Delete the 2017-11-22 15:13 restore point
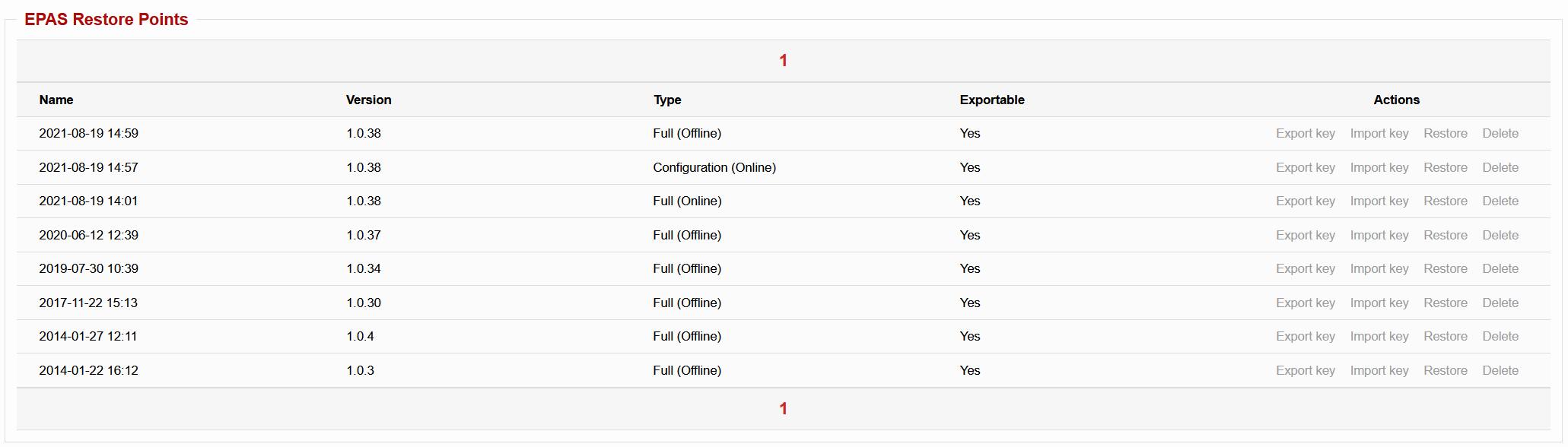Image resolution: width=1568 pixels, height=447 pixels. tap(1500, 303)
